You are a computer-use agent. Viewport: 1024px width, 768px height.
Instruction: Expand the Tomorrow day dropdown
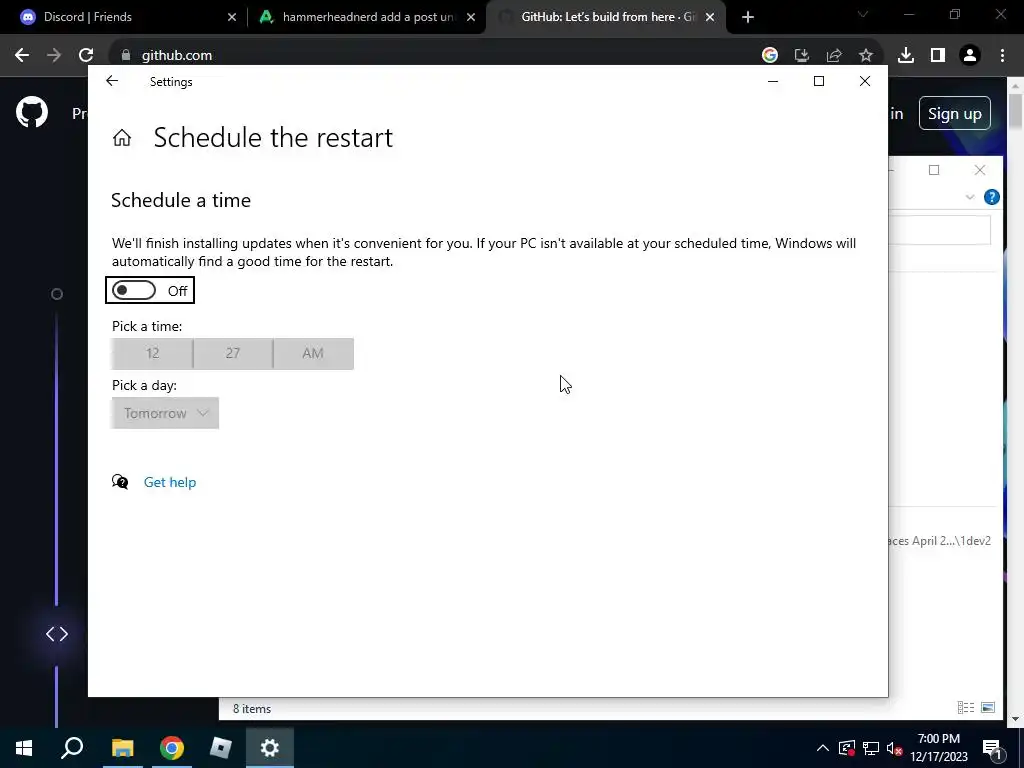click(x=165, y=413)
